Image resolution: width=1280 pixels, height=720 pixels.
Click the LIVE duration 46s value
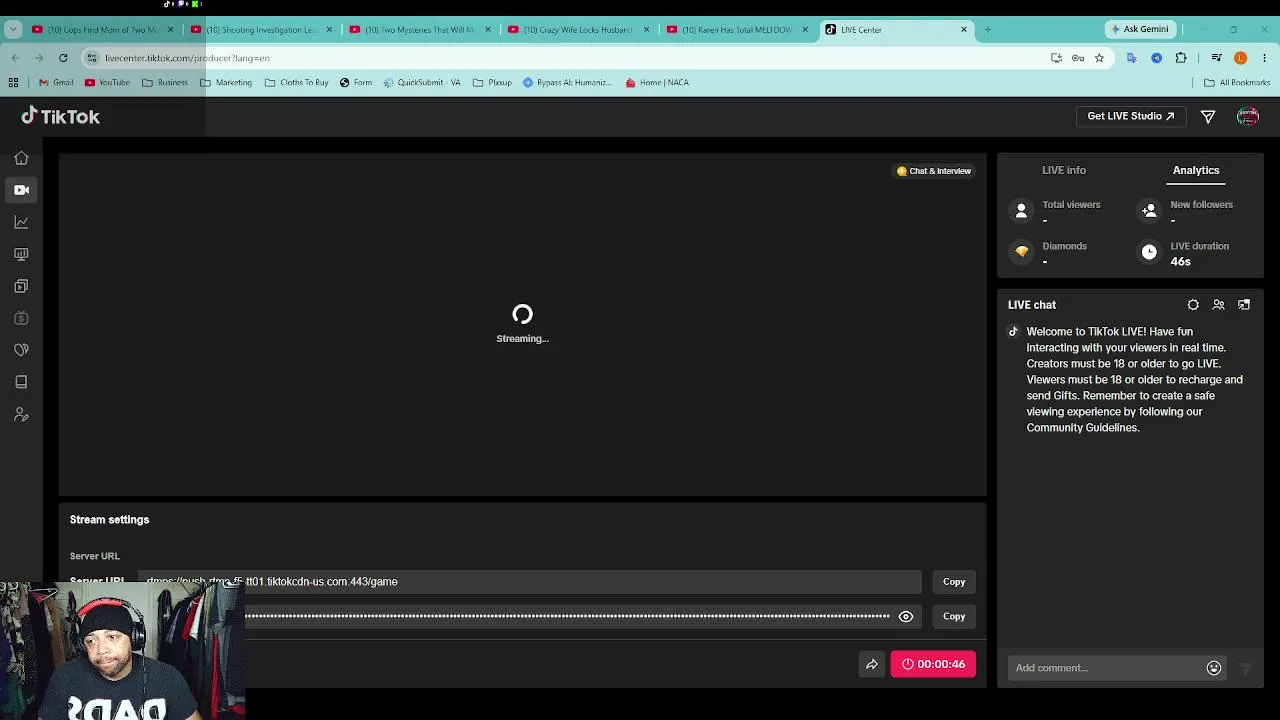click(x=1180, y=262)
